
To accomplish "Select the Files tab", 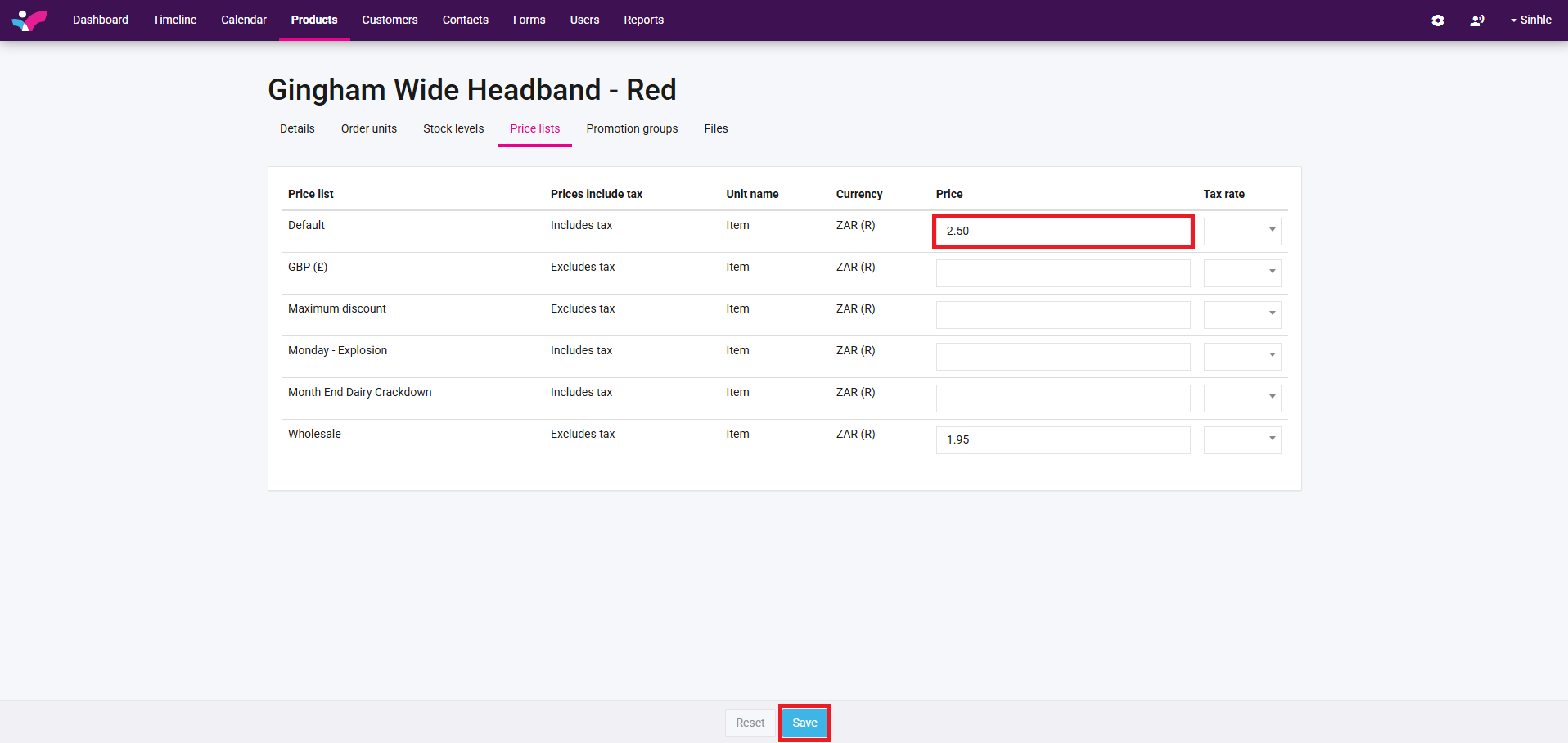I will coord(715,128).
